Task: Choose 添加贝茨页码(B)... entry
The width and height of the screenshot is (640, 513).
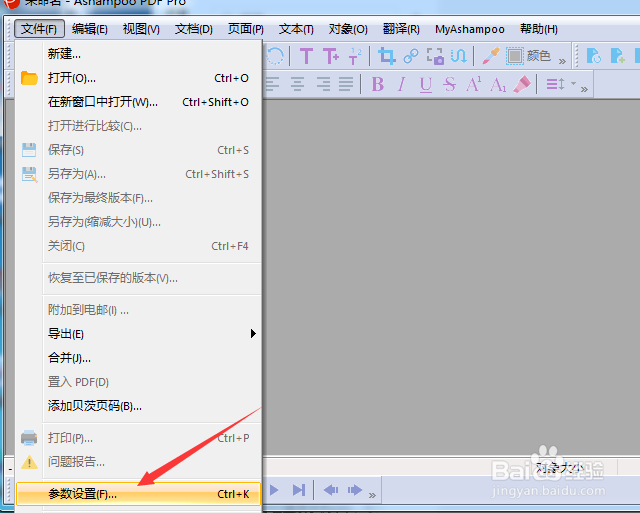Action: [138, 406]
